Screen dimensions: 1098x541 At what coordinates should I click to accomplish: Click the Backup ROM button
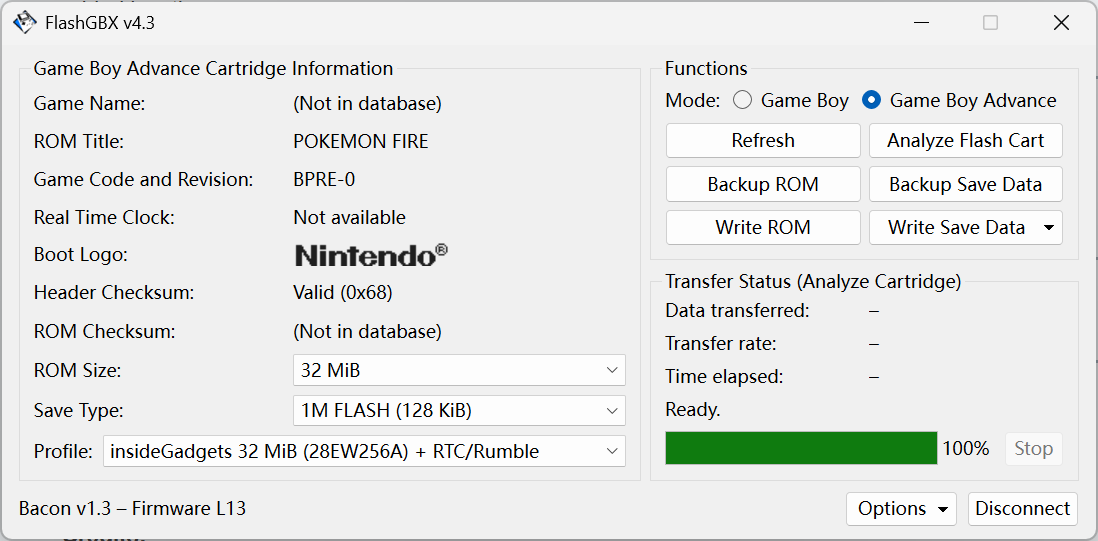pyautogui.click(x=763, y=184)
